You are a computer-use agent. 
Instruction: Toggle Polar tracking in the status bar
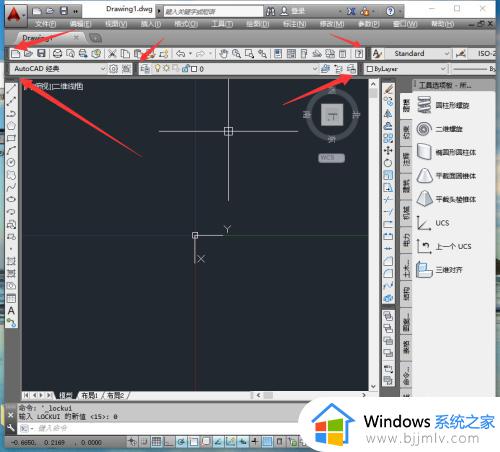[181, 442]
